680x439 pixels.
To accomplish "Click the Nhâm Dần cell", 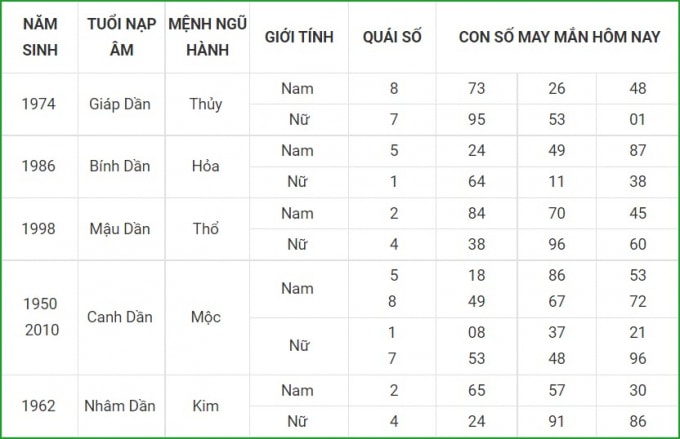I will (120, 406).
